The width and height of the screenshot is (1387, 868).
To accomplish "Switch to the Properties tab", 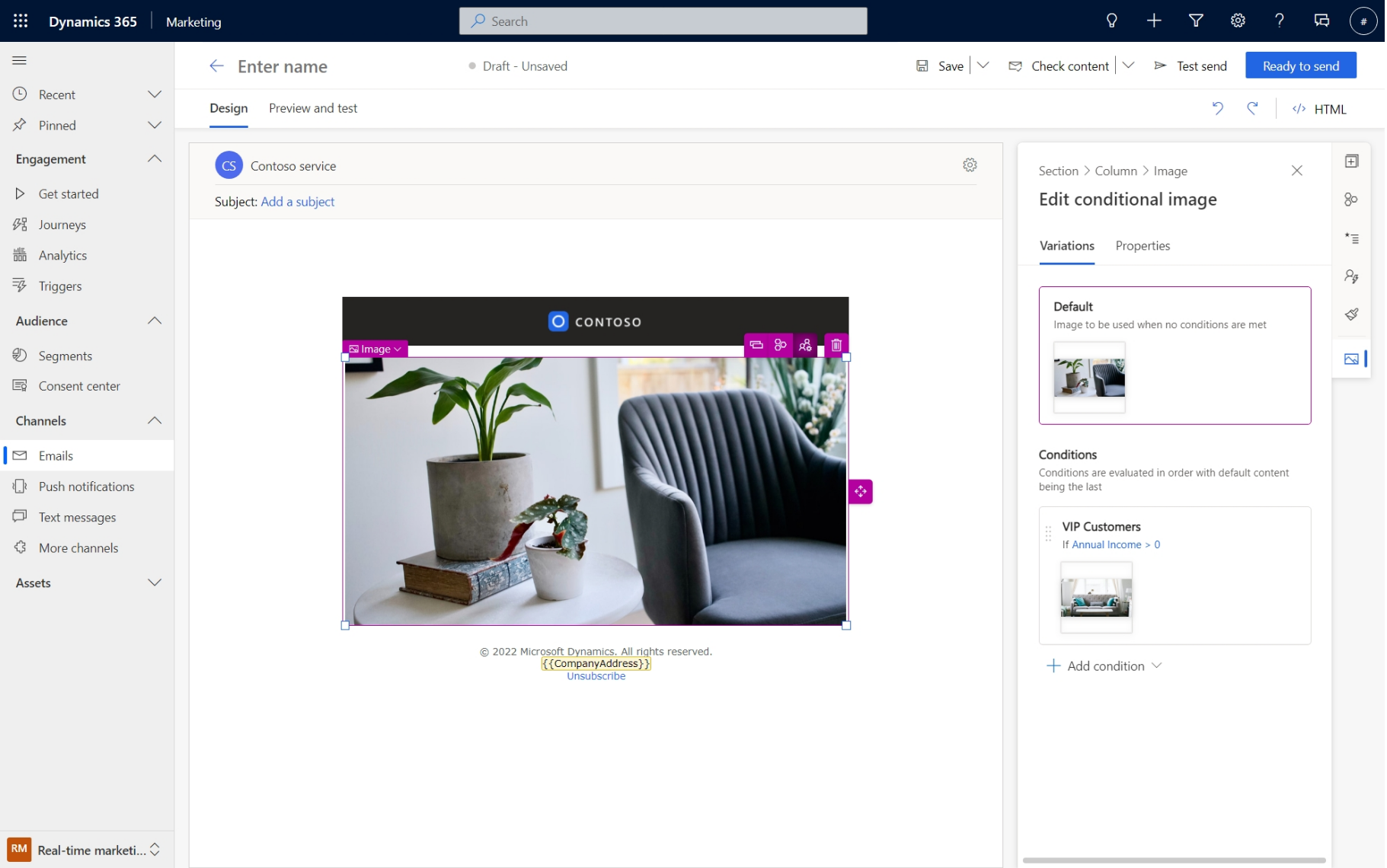I will (x=1143, y=246).
